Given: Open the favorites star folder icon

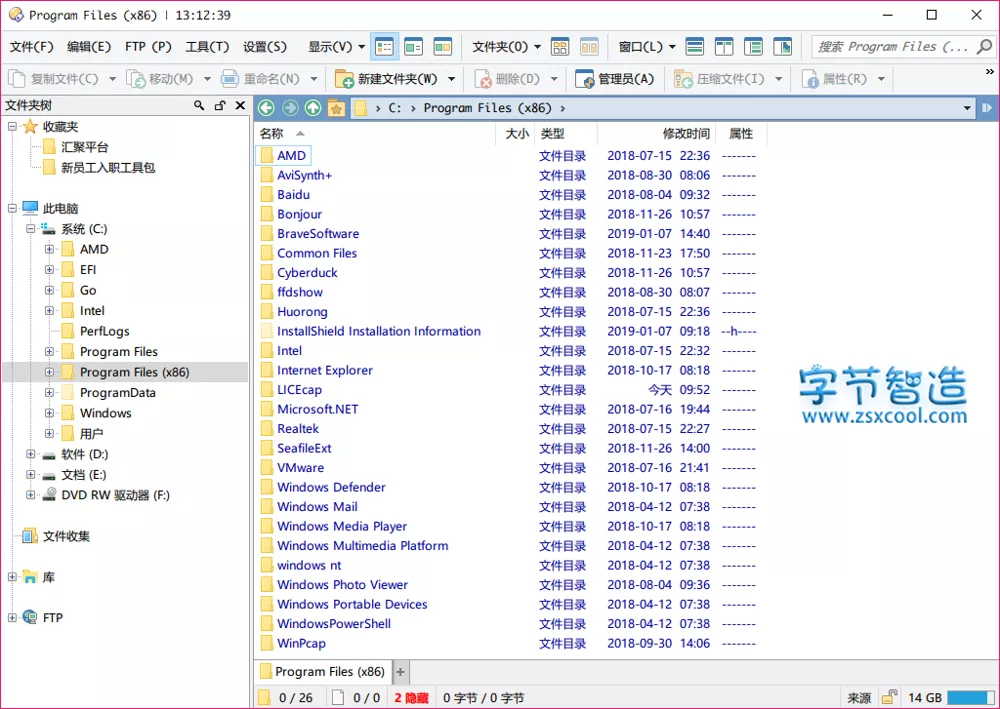Looking at the screenshot, I should 336,108.
